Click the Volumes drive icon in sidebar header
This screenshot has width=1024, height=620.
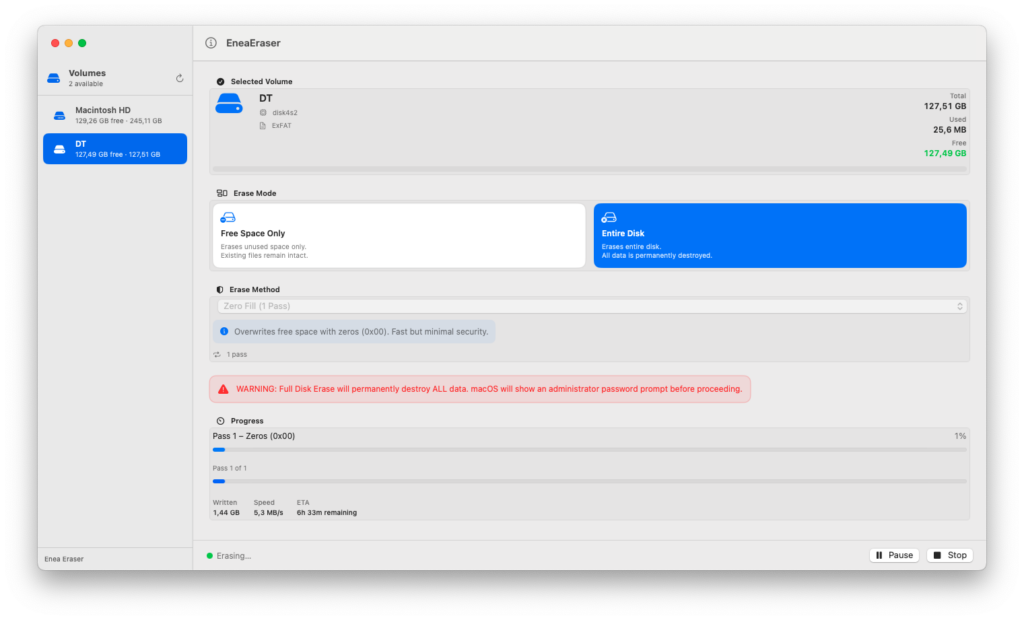click(54, 78)
